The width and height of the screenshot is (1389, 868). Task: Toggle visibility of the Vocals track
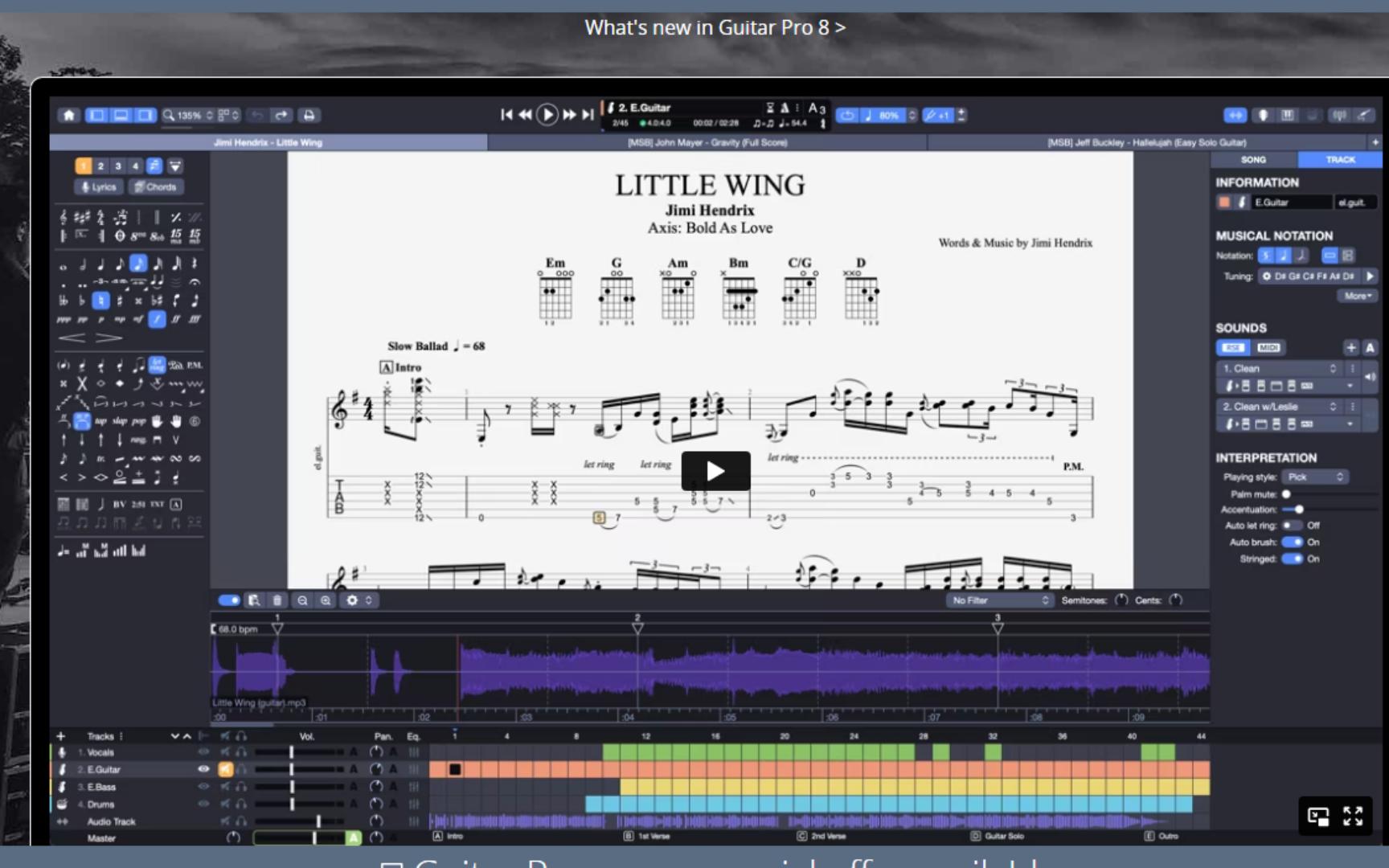click(x=203, y=752)
